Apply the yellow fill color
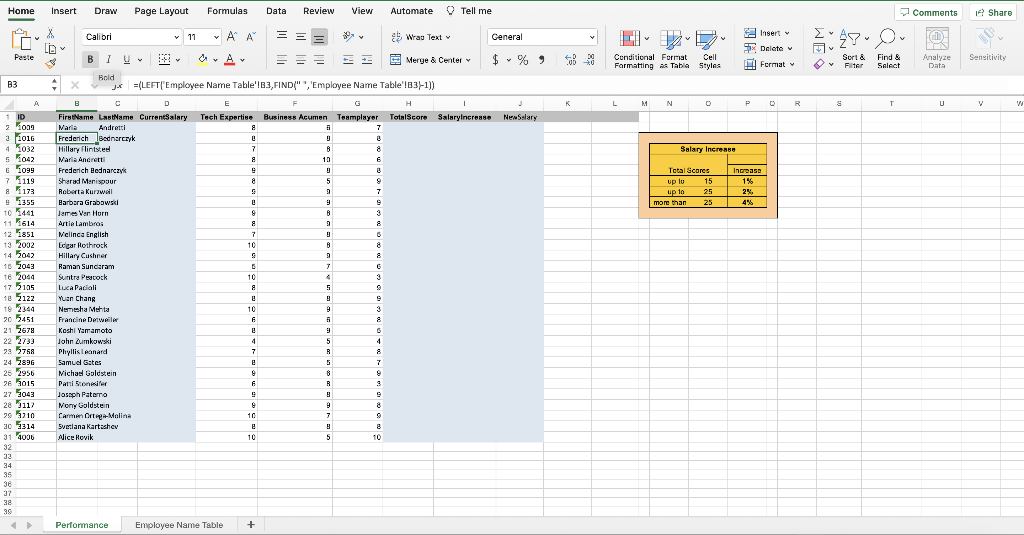Viewport: 1024px width, 535px height. pyautogui.click(x=202, y=59)
